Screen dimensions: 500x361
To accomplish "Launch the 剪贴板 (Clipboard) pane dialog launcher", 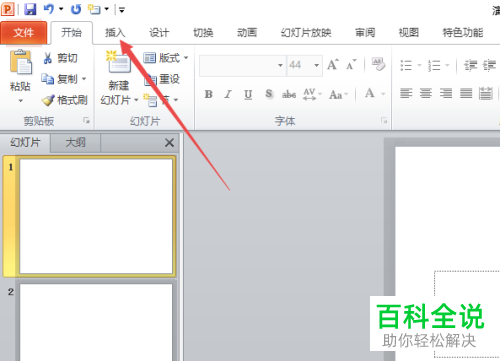I will [86, 121].
